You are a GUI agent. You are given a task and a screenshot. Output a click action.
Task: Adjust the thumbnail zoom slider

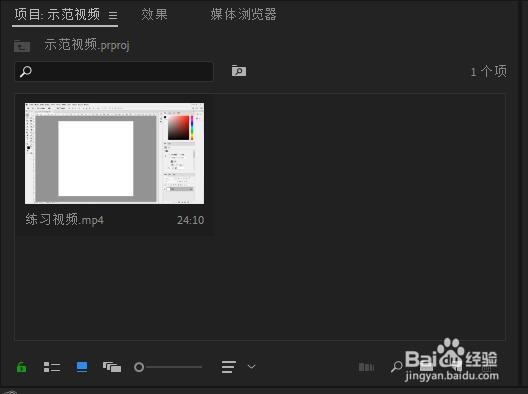[x=168, y=367]
